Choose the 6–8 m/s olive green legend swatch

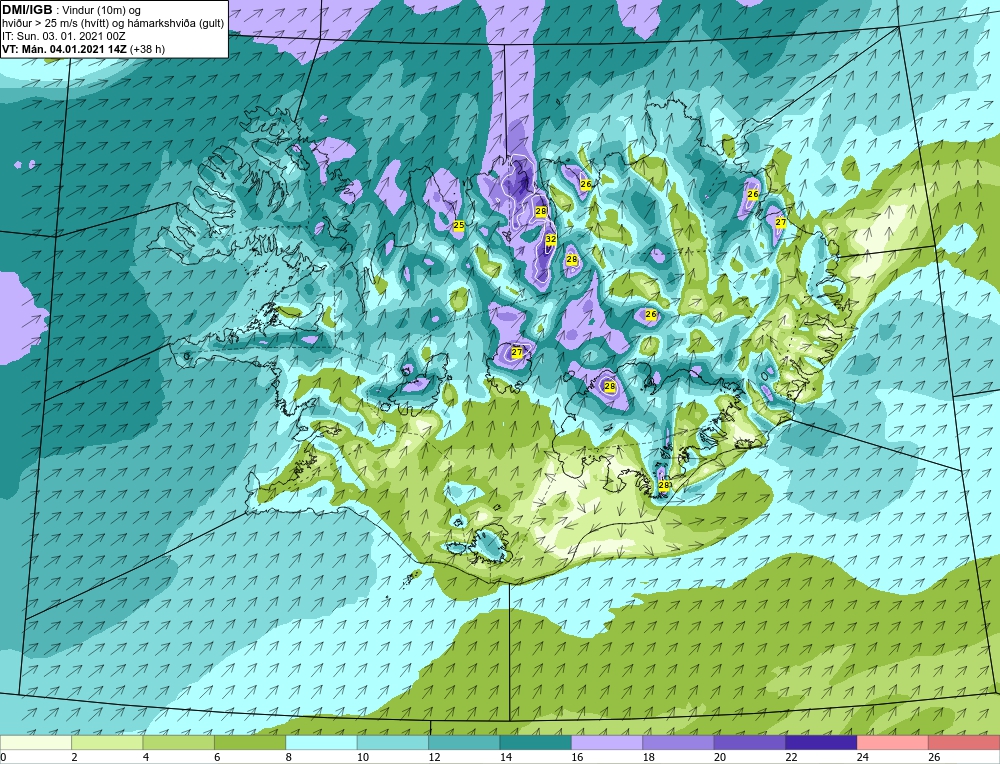[250, 742]
